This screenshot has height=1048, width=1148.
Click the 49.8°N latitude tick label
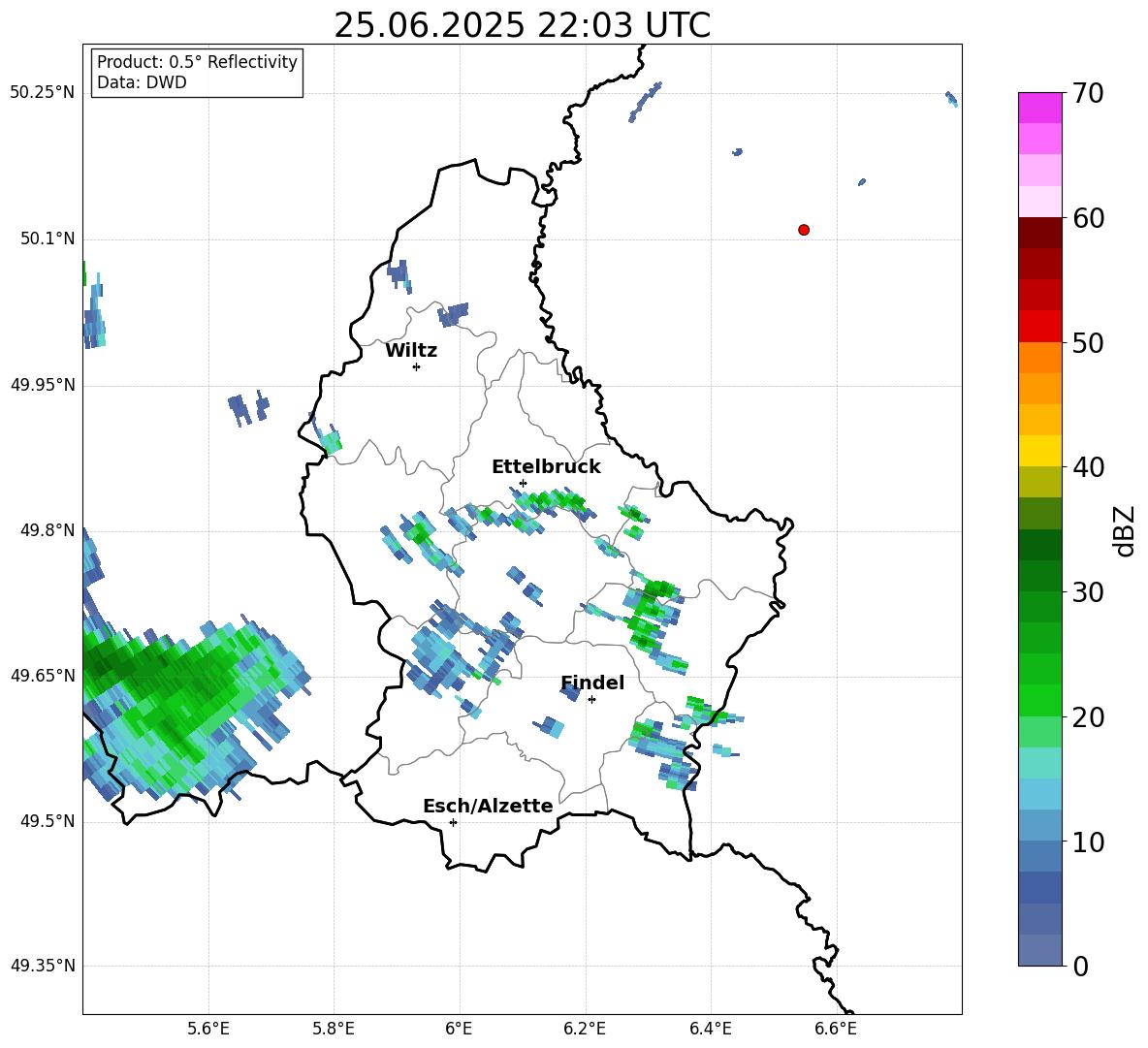click(x=48, y=530)
